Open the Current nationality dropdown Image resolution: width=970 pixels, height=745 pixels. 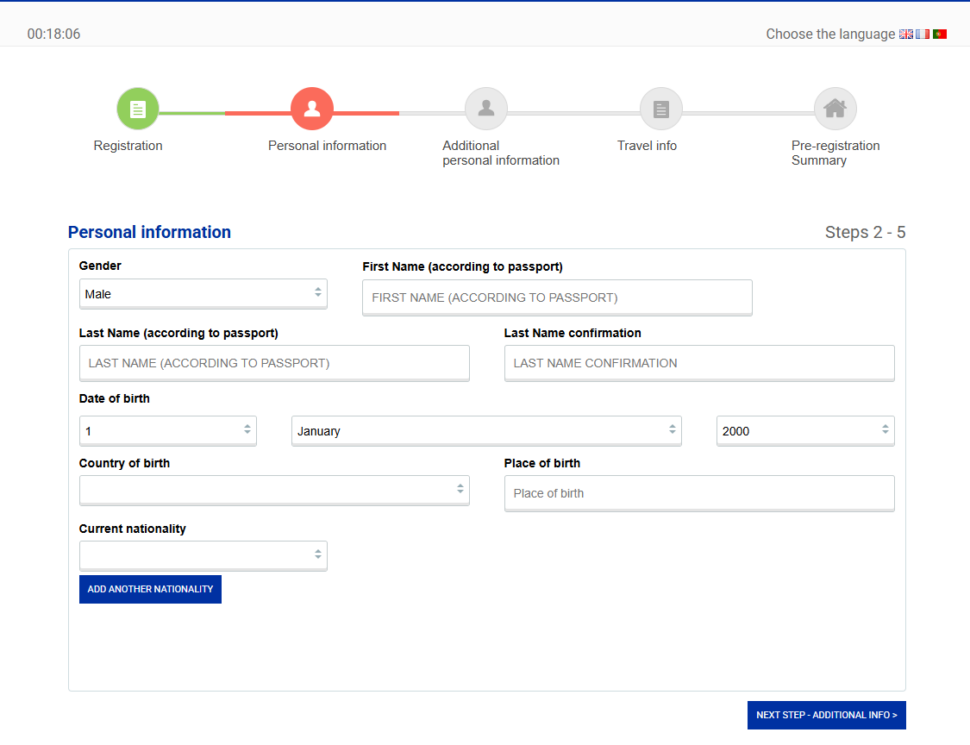point(203,555)
